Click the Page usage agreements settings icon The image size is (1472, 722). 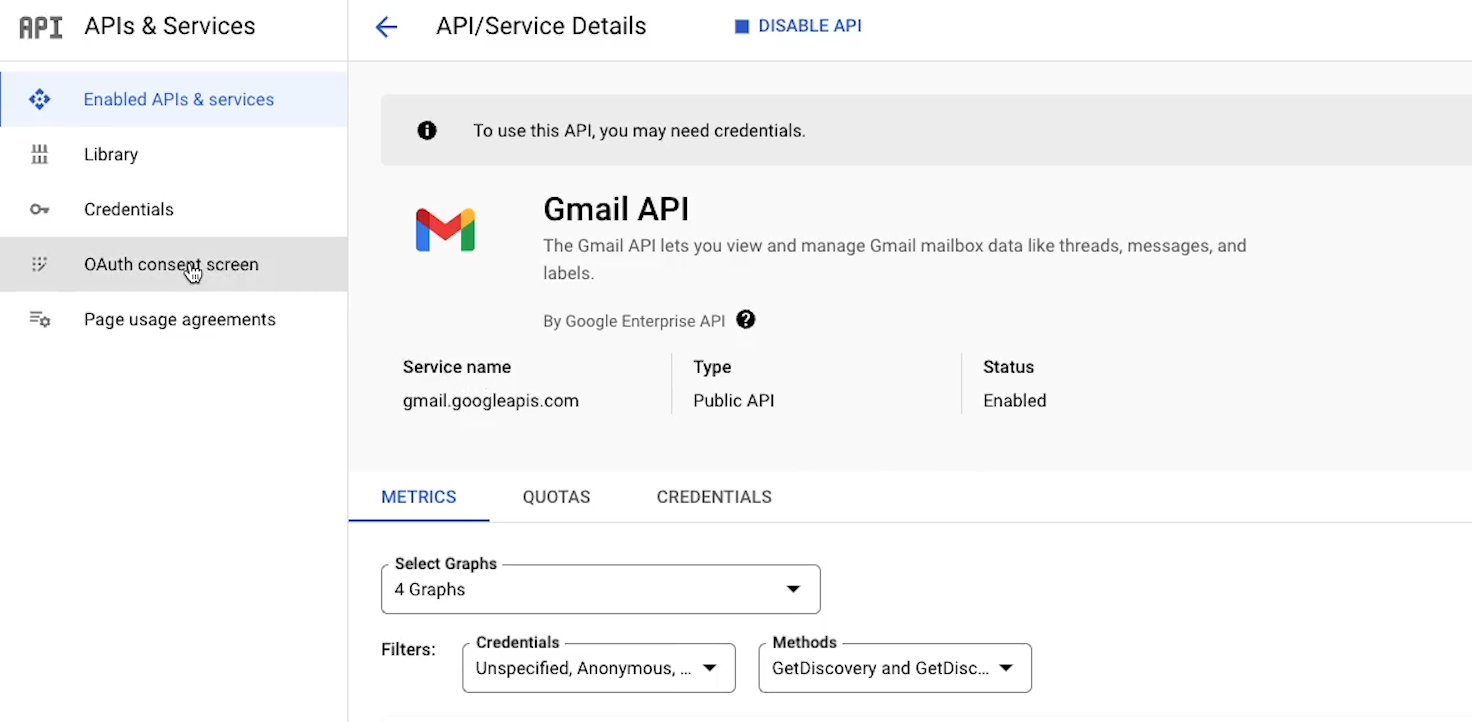(40, 319)
